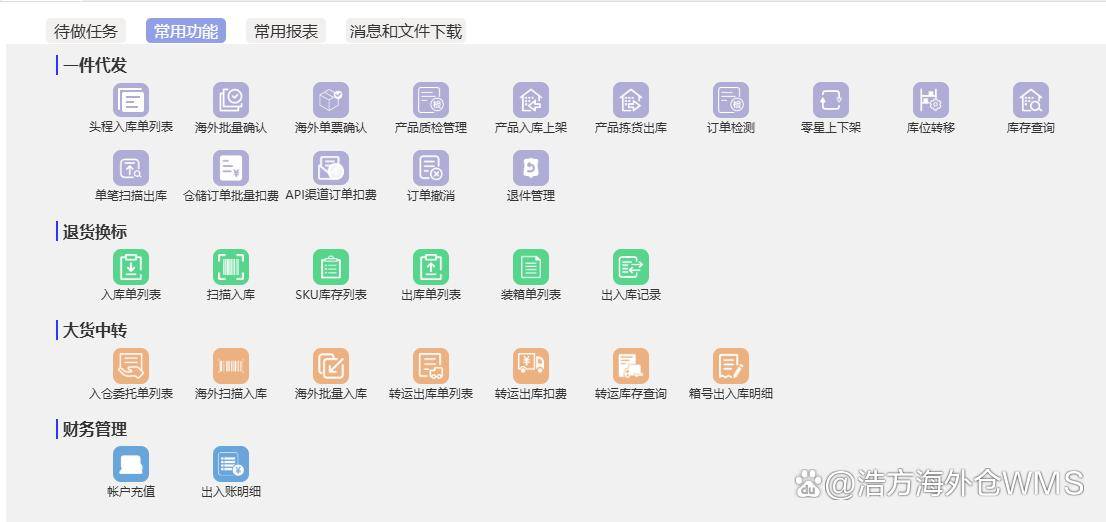Viewport: 1106px width, 522px height.
Task: Open the 退件管理 icon
Action: 531,168
